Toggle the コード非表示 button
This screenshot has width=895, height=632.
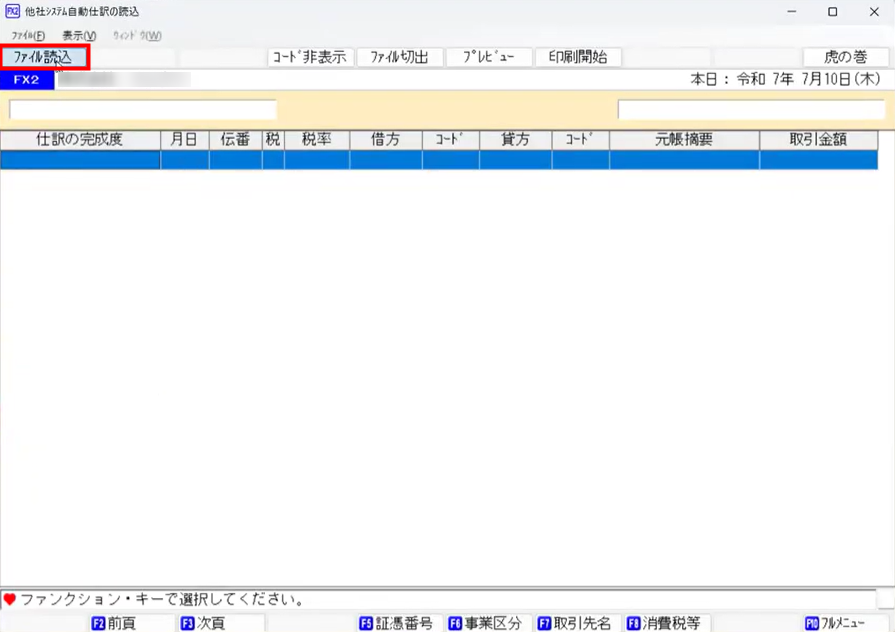[x=310, y=57]
